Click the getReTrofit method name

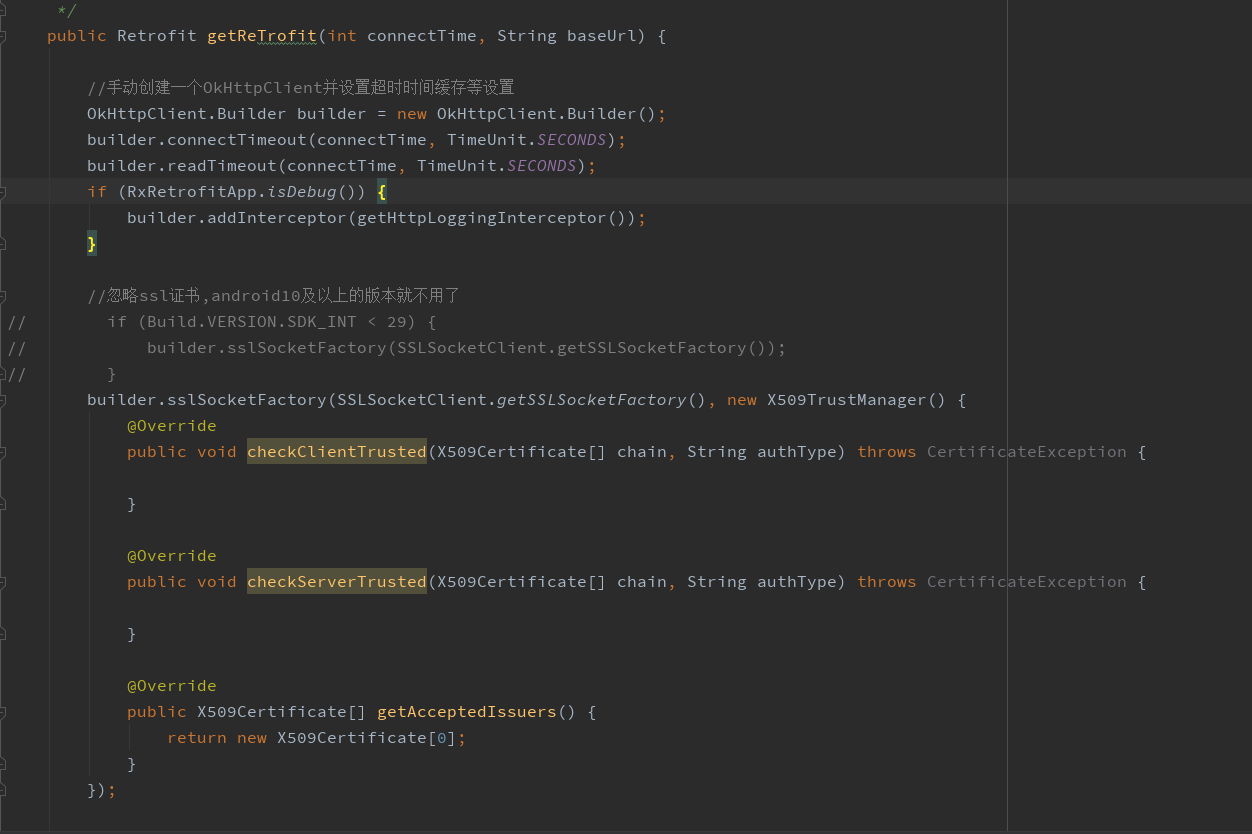pyautogui.click(x=262, y=36)
